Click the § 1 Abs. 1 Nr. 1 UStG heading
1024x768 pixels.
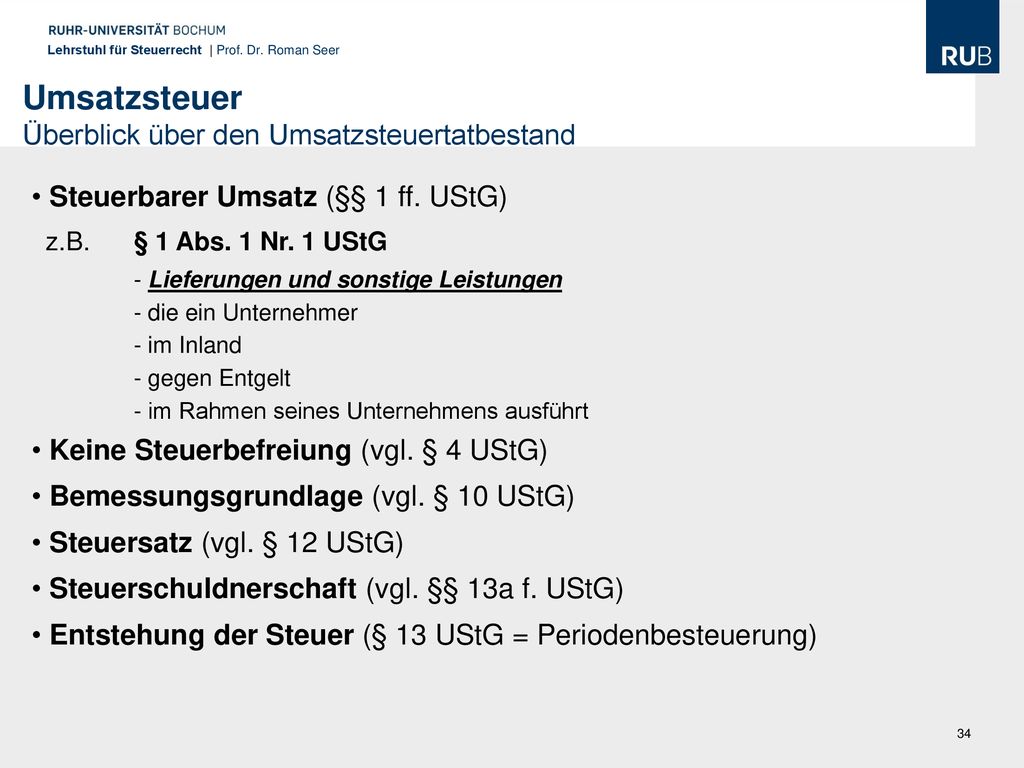260,242
